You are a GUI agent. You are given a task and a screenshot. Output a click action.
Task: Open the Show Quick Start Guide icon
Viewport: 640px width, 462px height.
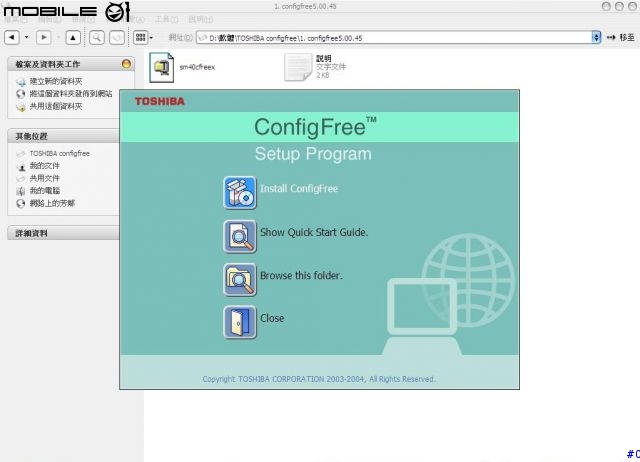click(240, 236)
